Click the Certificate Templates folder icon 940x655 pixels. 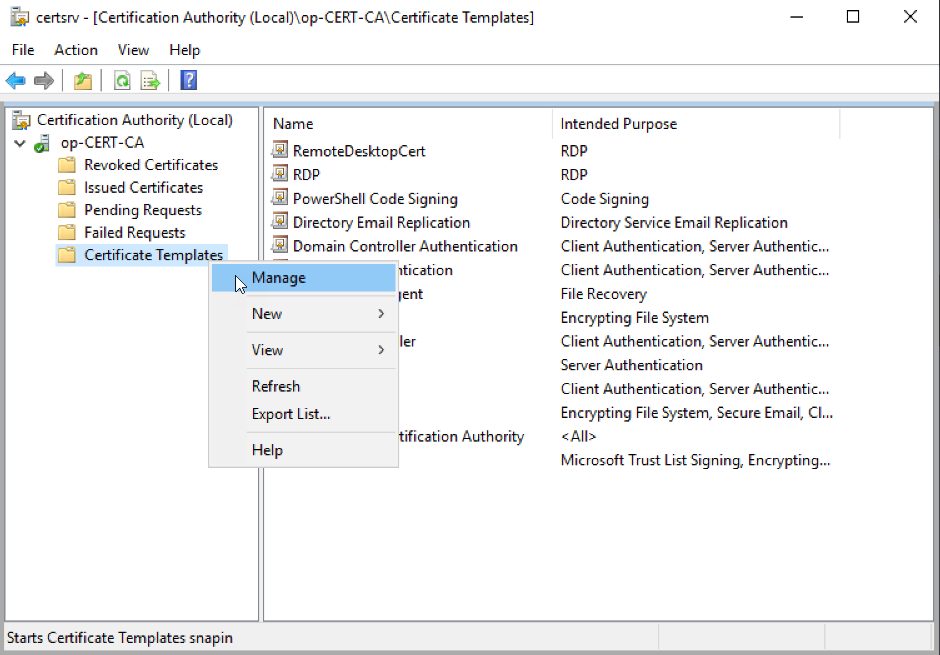tap(67, 255)
